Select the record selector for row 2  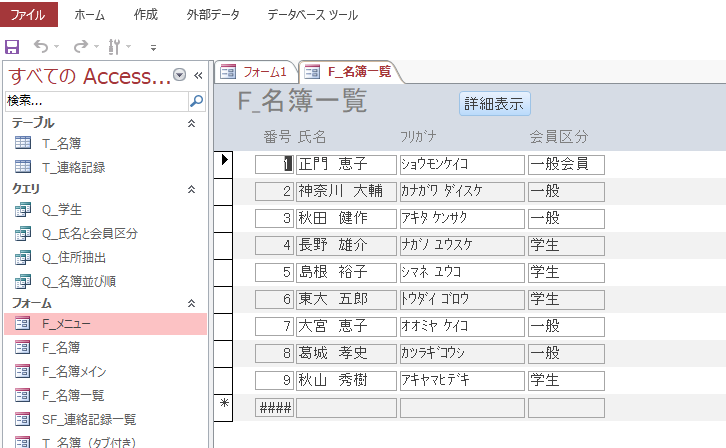(x=224, y=191)
